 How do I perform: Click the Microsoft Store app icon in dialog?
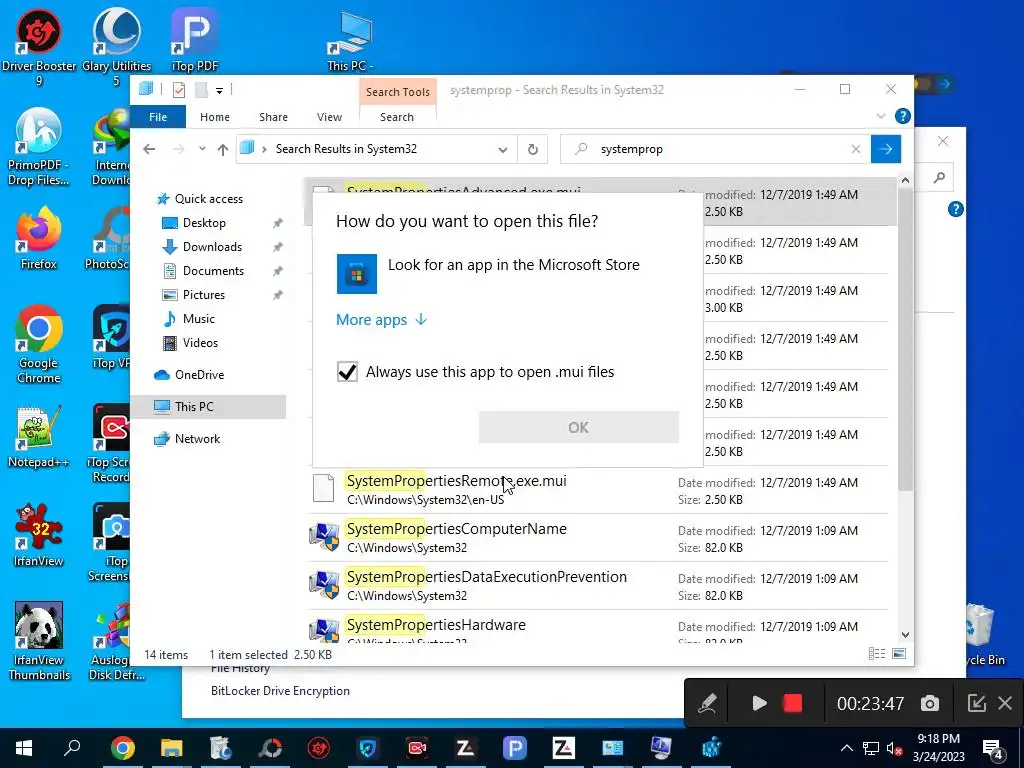(x=357, y=274)
